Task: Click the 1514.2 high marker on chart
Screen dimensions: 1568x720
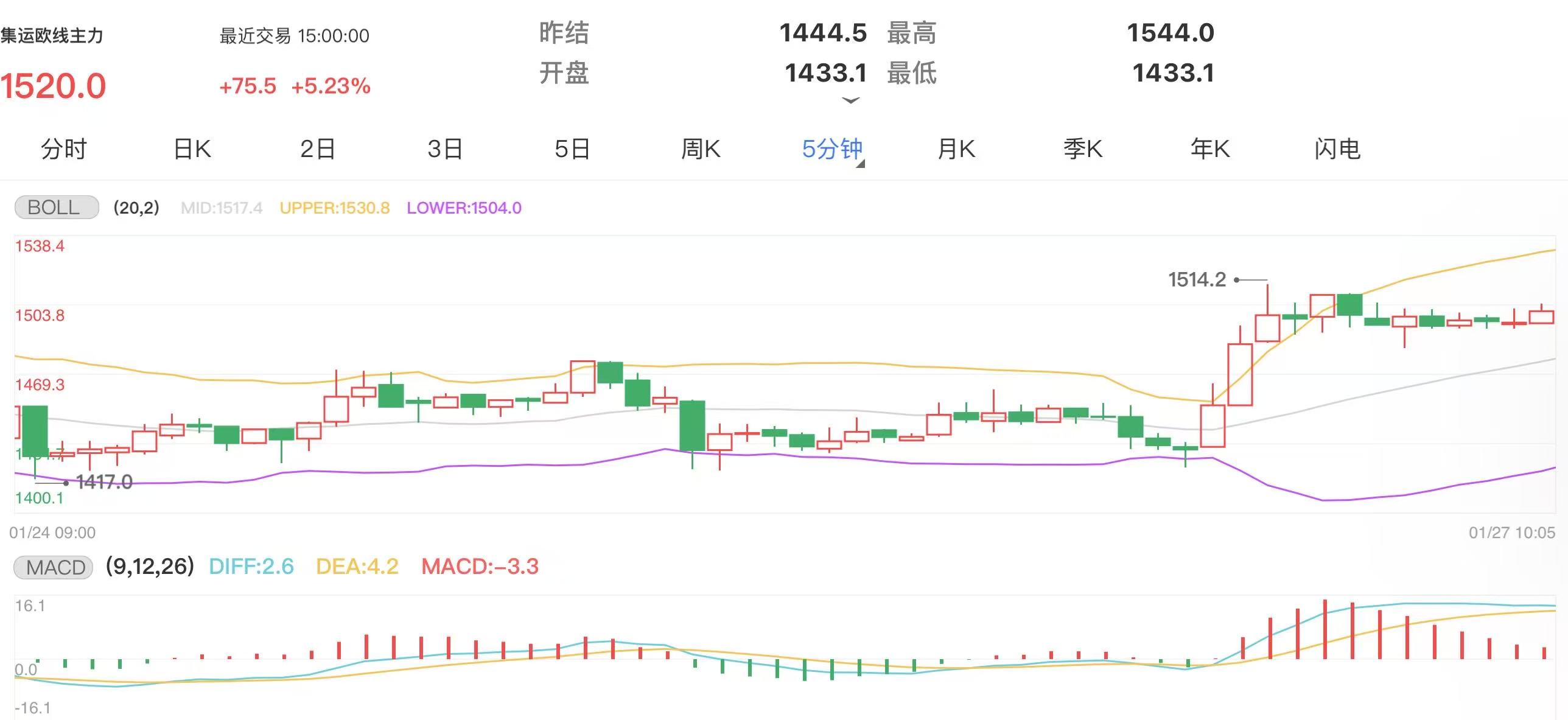Action: pos(1197,280)
